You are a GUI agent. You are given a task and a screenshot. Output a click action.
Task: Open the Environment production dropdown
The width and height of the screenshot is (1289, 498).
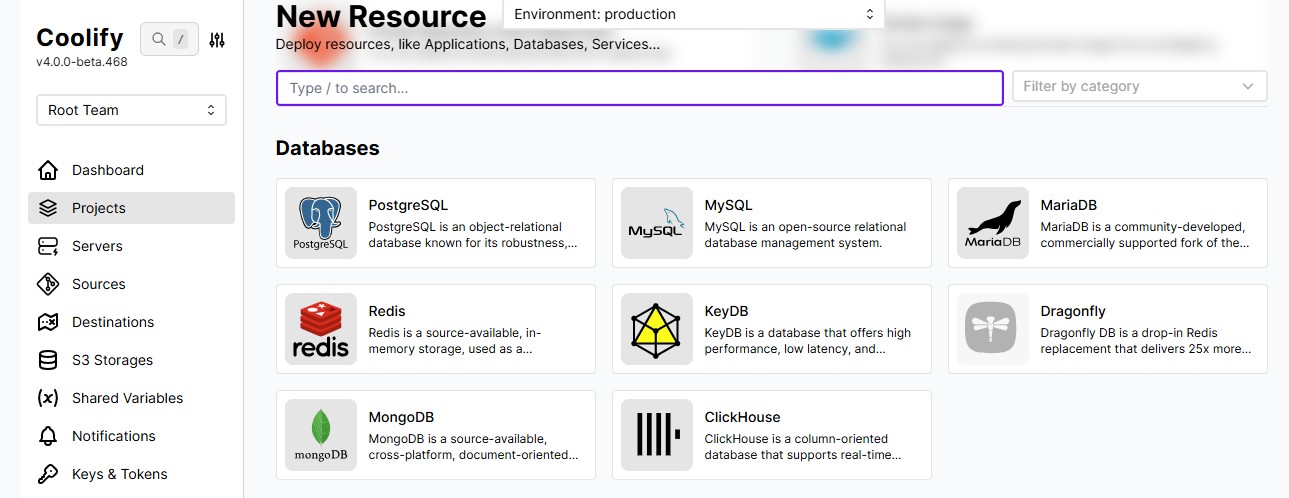[693, 14]
